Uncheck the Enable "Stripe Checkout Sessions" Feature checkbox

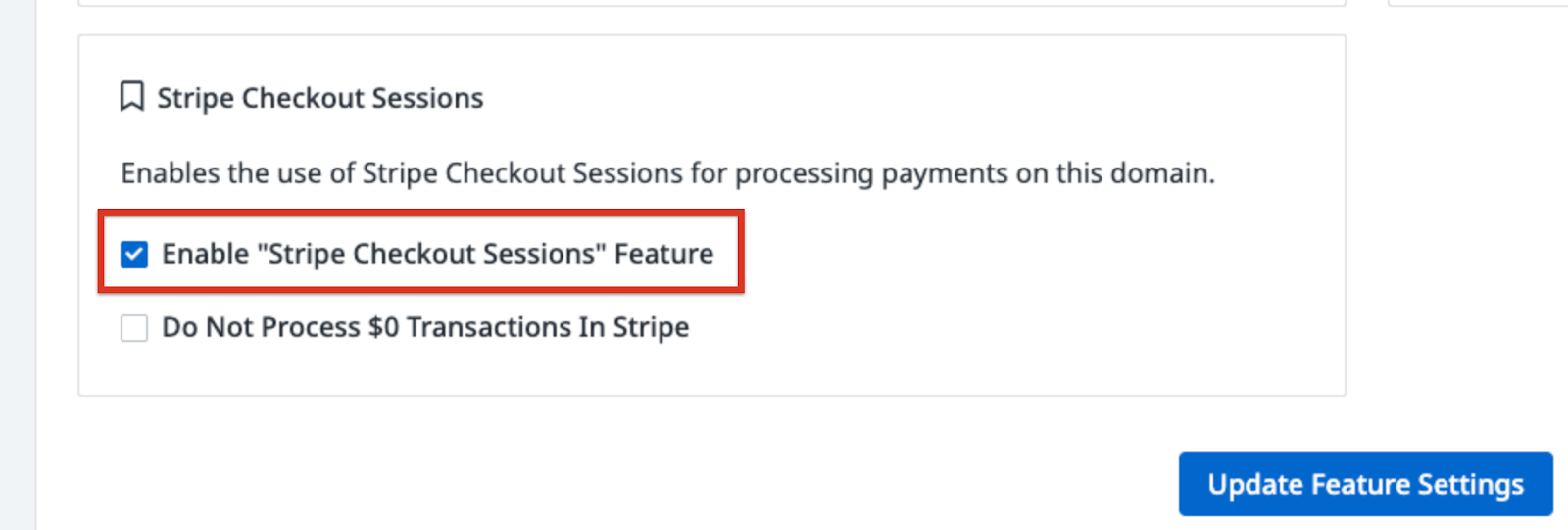click(134, 255)
